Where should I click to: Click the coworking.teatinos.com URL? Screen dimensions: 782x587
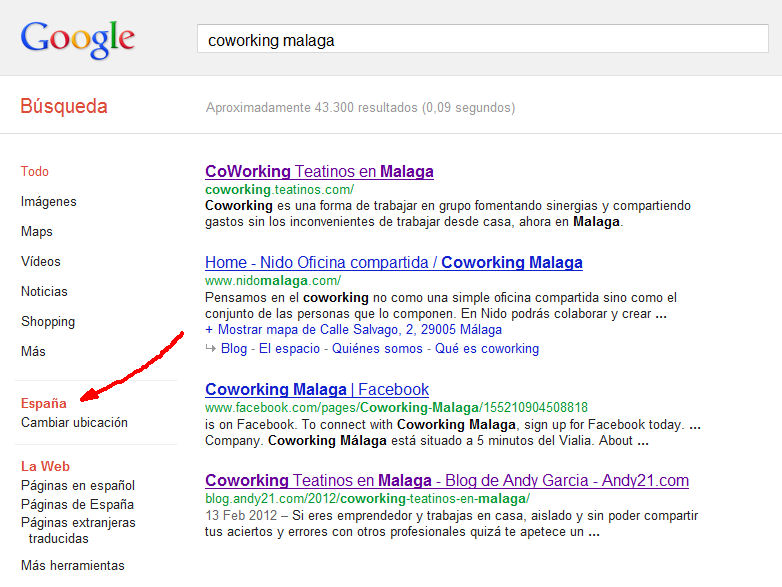[x=279, y=190]
